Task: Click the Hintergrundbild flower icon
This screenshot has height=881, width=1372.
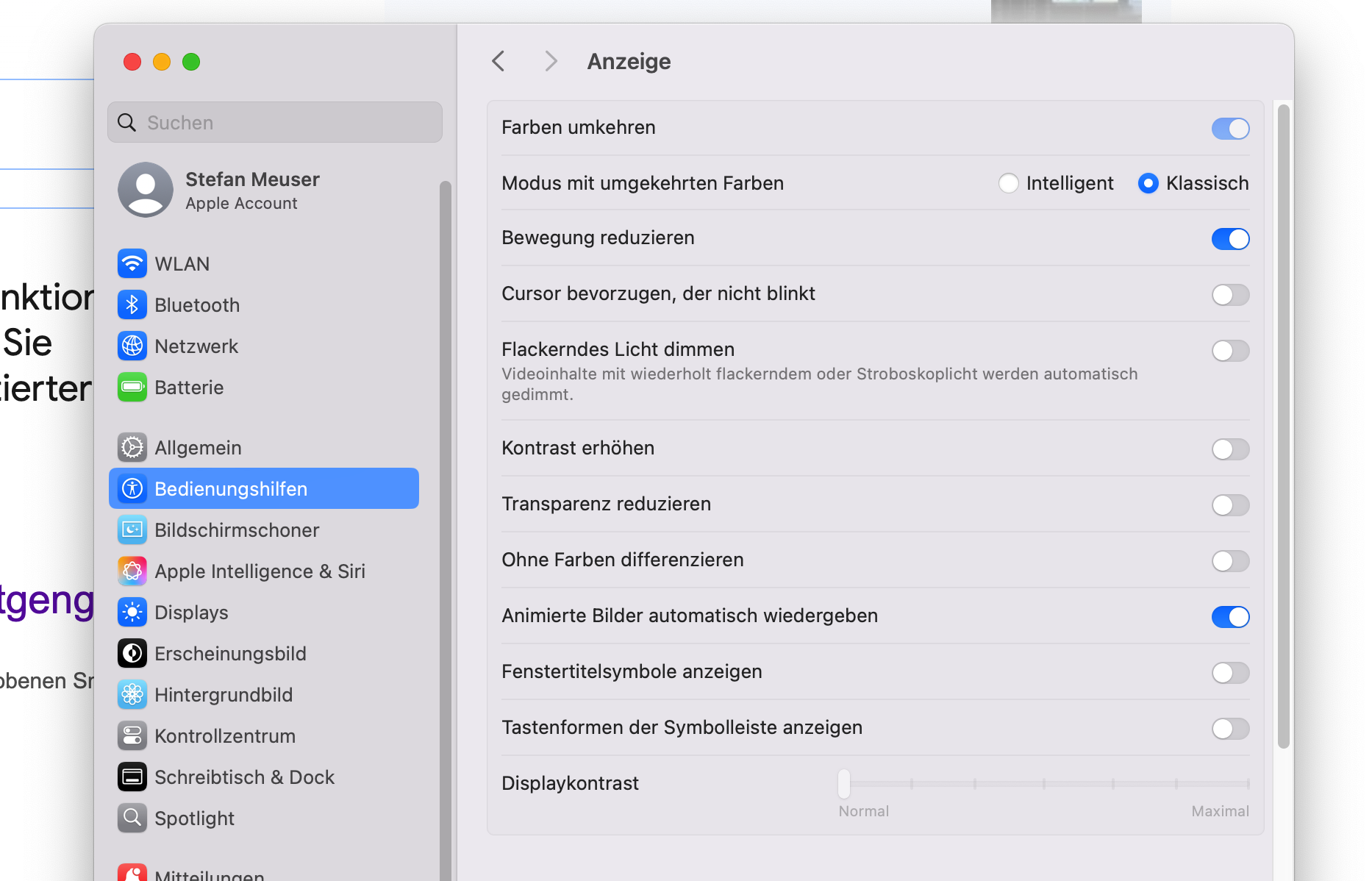Action: click(132, 694)
